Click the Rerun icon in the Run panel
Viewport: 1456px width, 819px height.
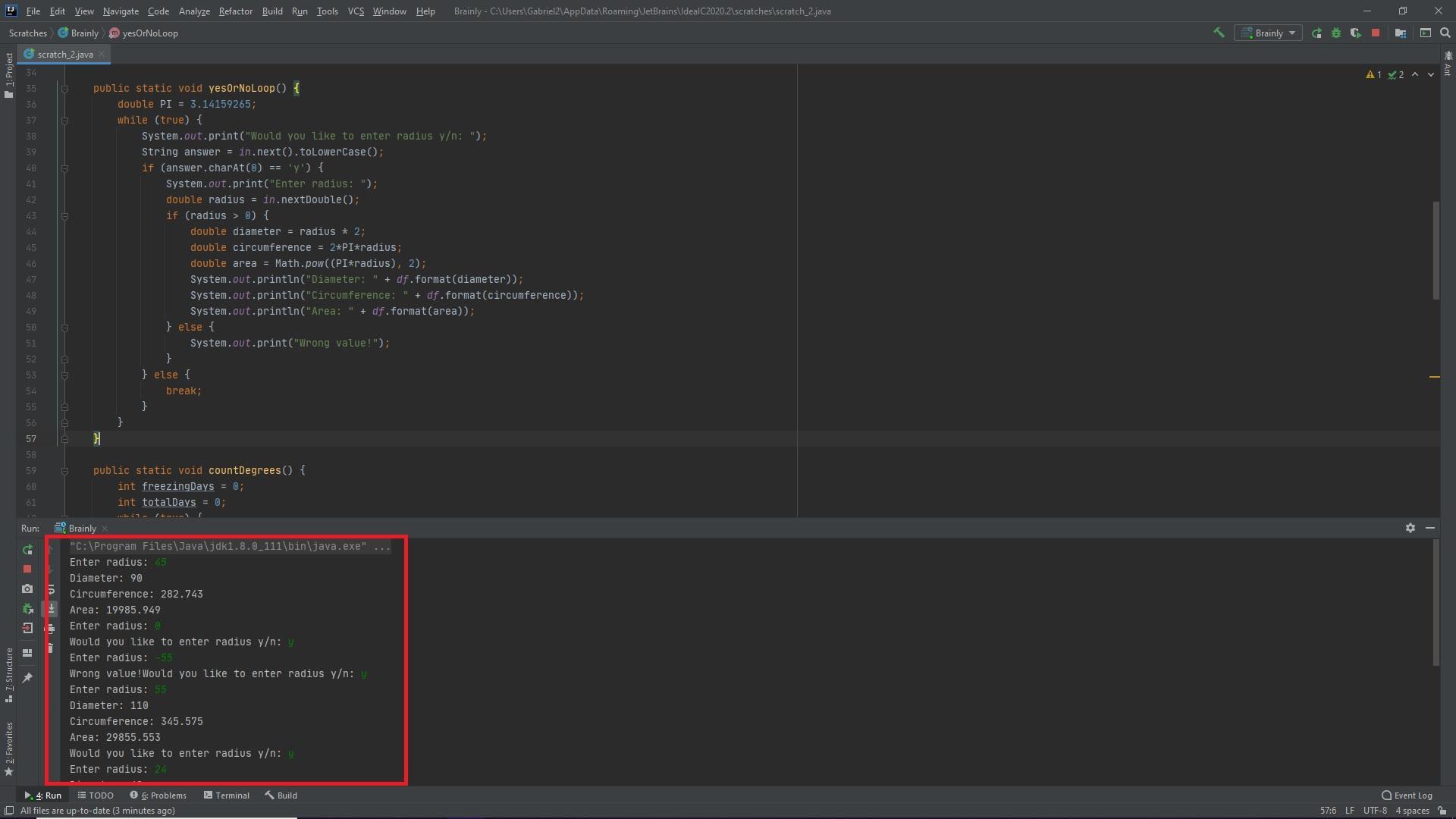point(27,550)
